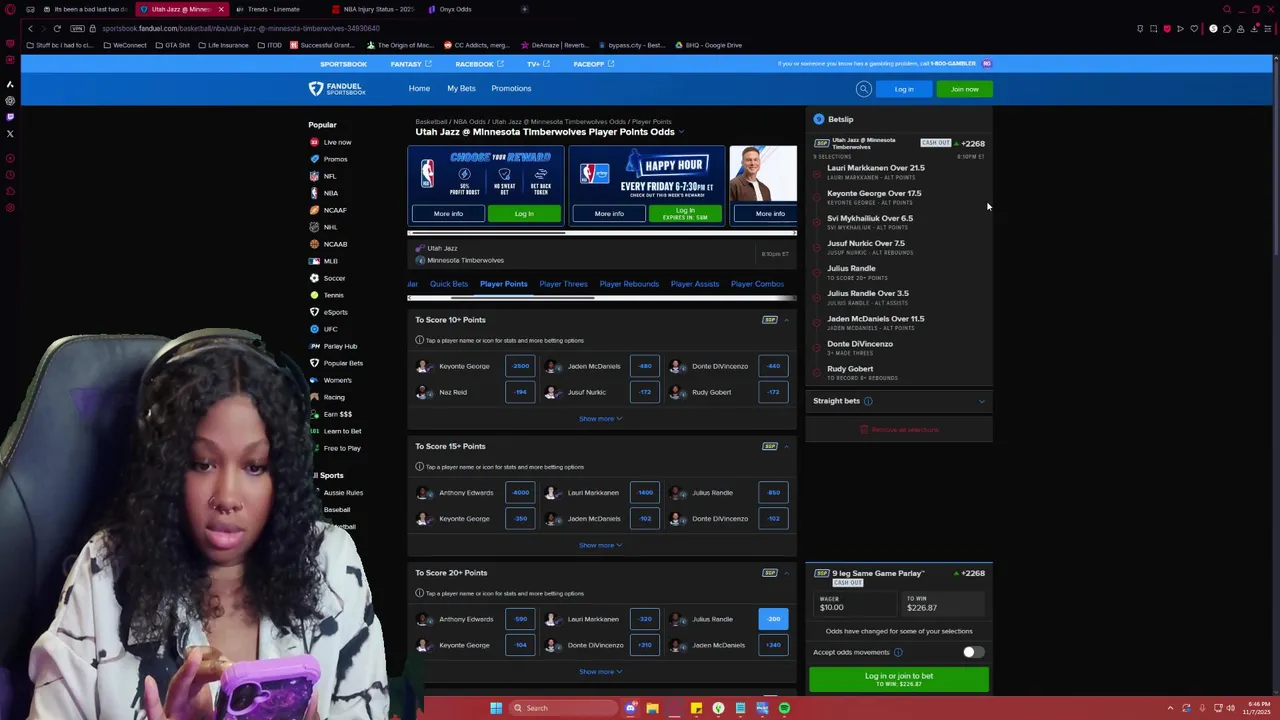This screenshot has height=720, width=1280.
Task: Select Jaden McDaniels 10+ points -480 odds
Action: click(645, 366)
